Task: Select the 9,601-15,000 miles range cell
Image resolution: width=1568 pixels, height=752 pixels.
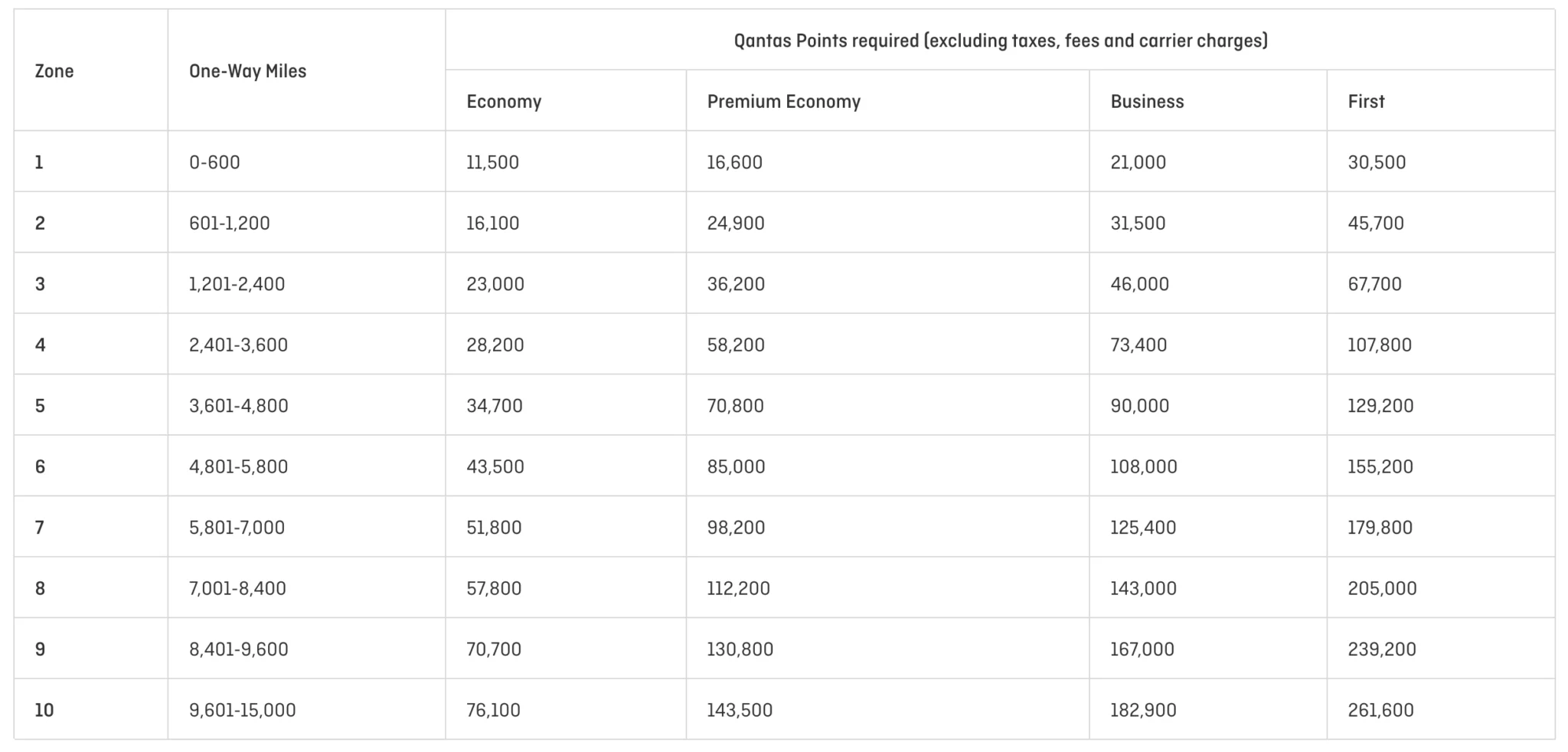Action: click(242, 711)
